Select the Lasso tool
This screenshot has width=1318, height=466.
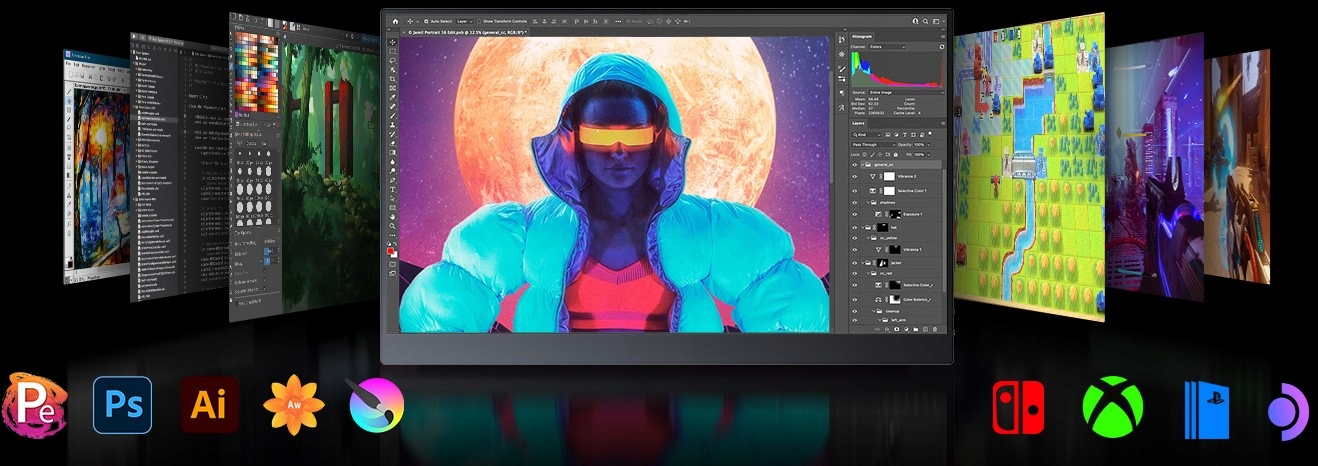(393, 60)
